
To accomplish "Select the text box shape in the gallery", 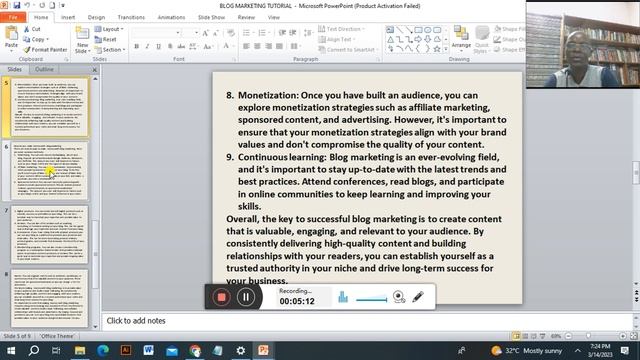I will 390,30.
